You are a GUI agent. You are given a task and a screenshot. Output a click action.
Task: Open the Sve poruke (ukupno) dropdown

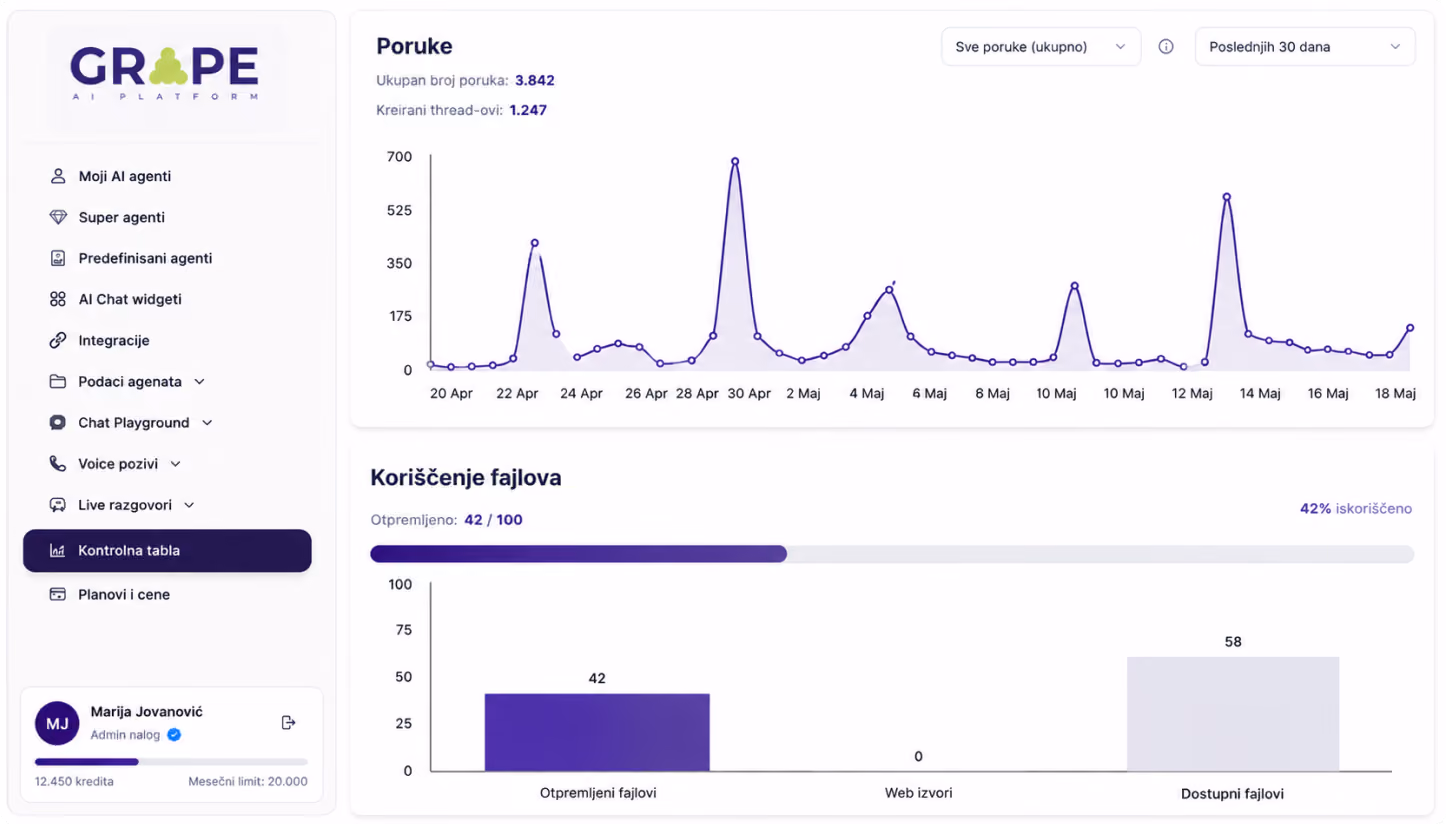1041,46
